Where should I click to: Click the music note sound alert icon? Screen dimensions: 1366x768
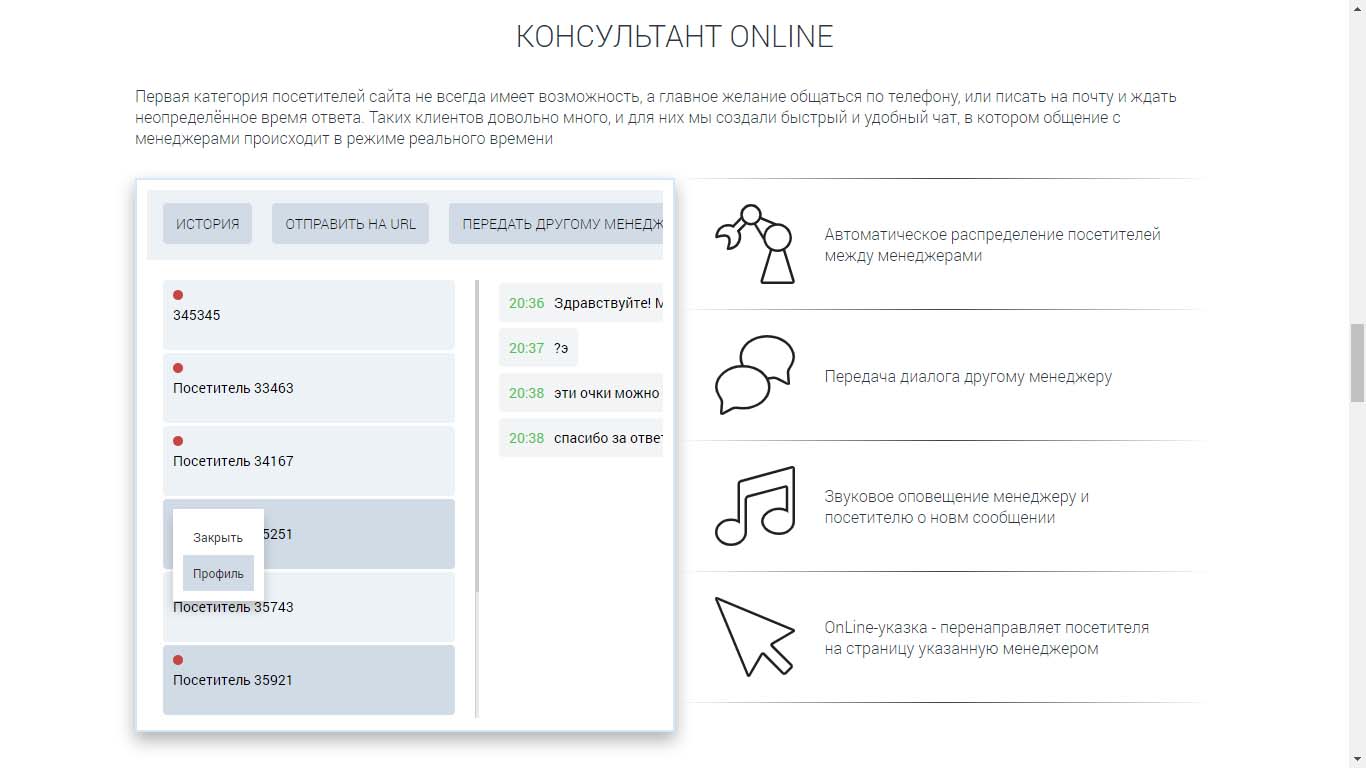coord(755,506)
